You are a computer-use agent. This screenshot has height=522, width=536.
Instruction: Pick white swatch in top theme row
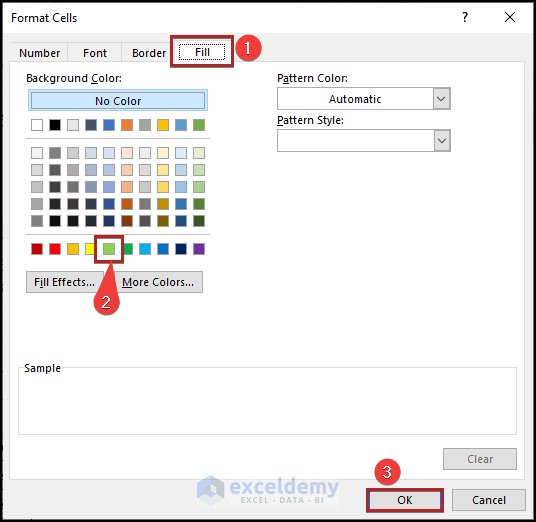point(37,125)
